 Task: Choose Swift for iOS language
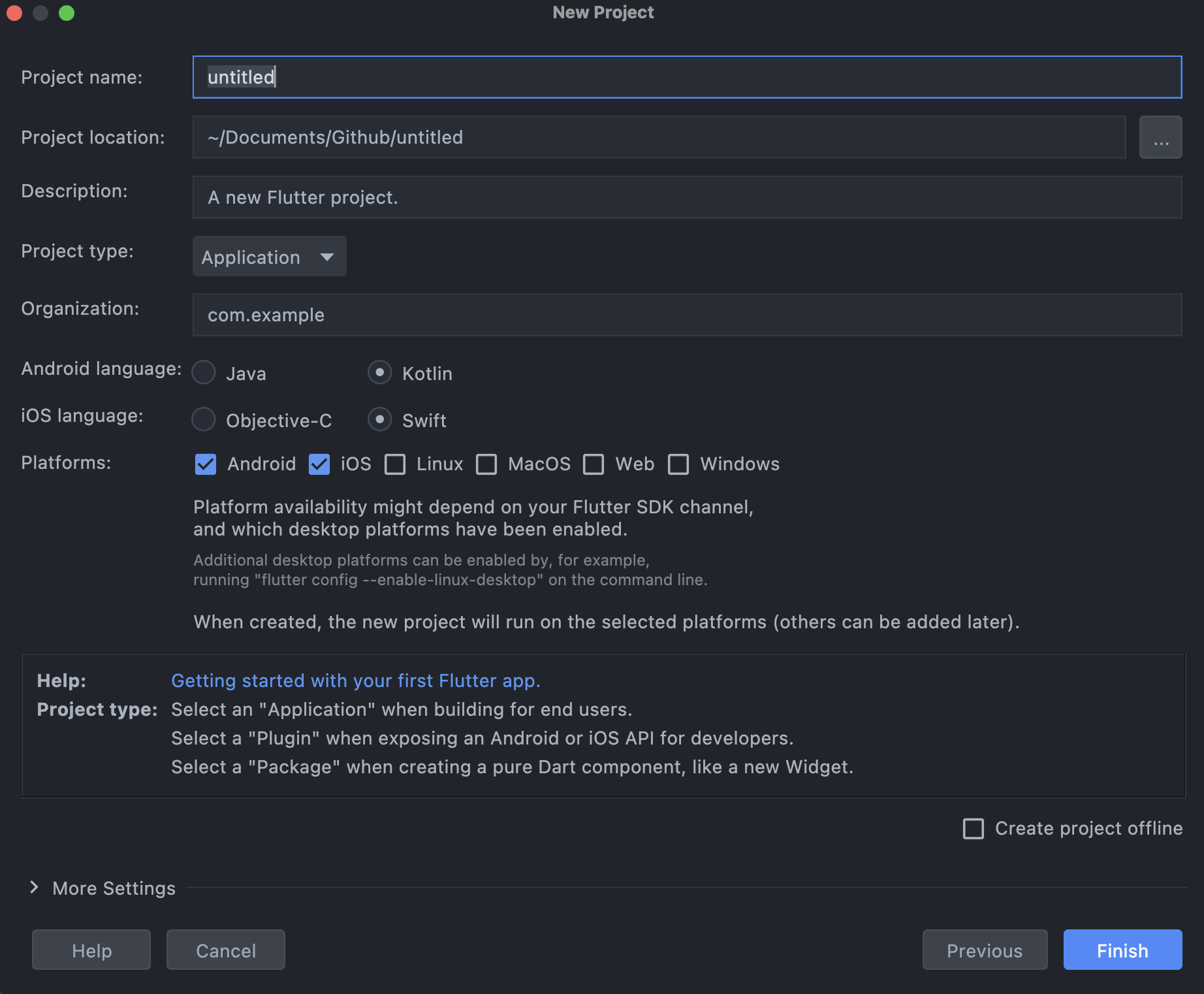tap(380, 419)
